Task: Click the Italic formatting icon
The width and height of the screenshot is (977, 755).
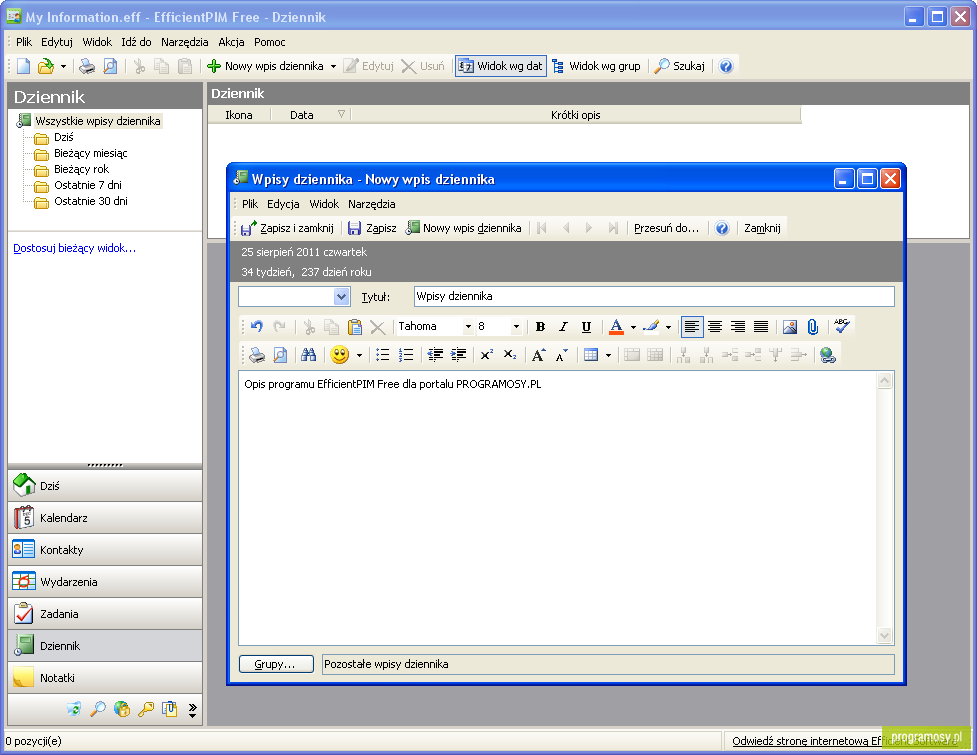Action: pyautogui.click(x=563, y=326)
